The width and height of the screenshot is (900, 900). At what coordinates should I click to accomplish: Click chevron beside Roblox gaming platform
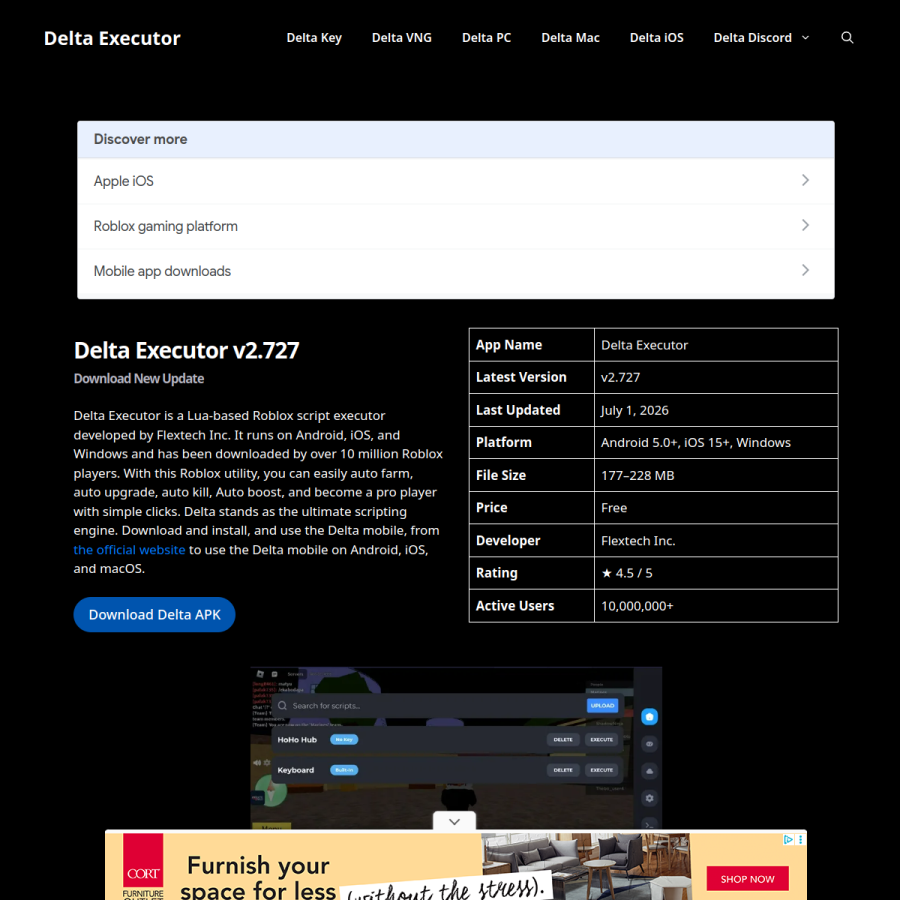click(805, 225)
